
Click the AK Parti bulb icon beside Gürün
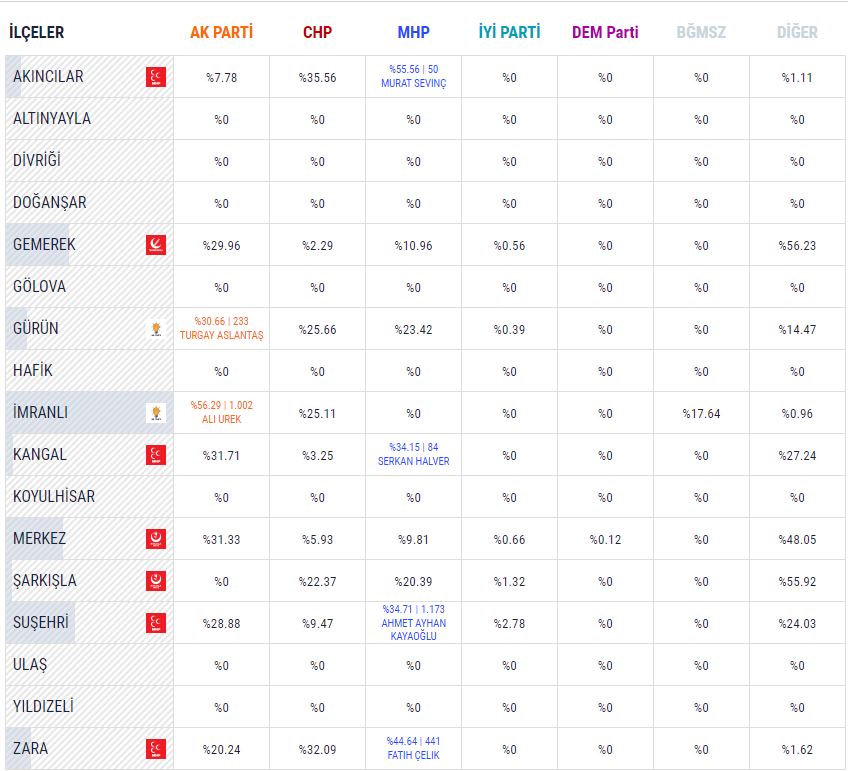click(x=155, y=329)
